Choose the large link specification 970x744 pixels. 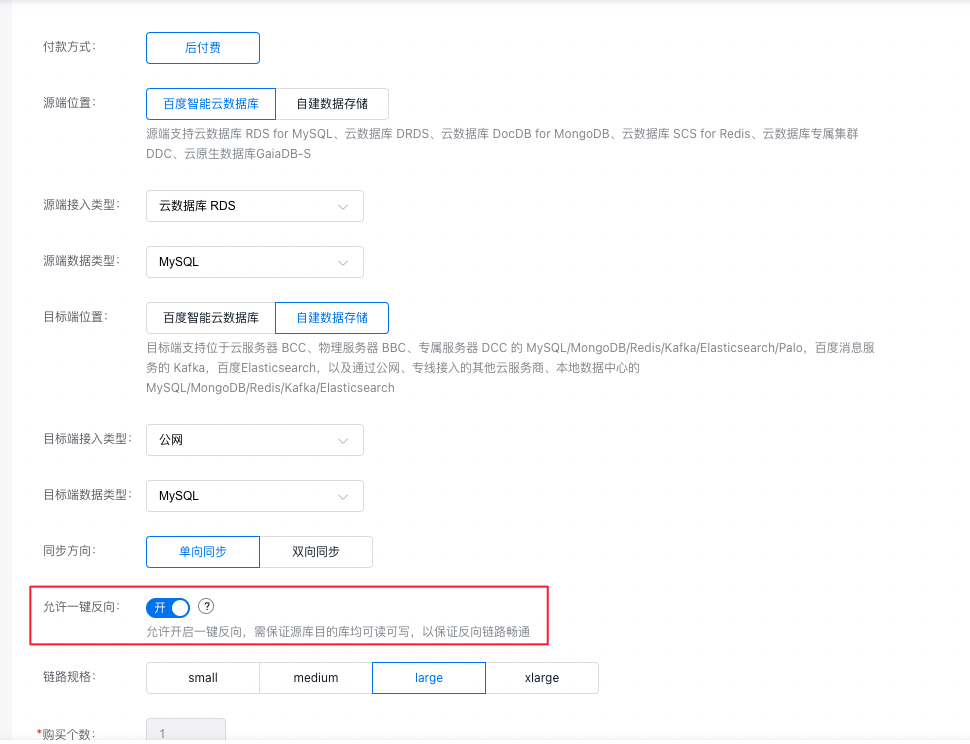[428, 678]
